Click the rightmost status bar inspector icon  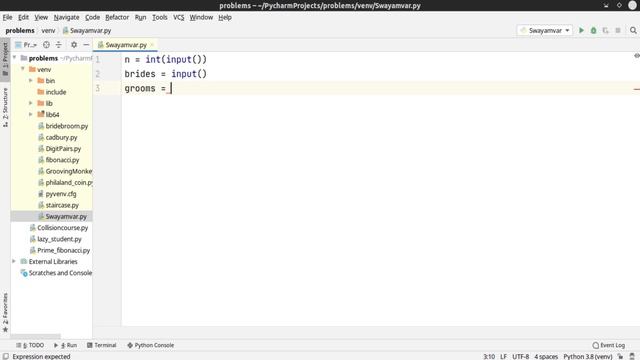tap(632, 356)
